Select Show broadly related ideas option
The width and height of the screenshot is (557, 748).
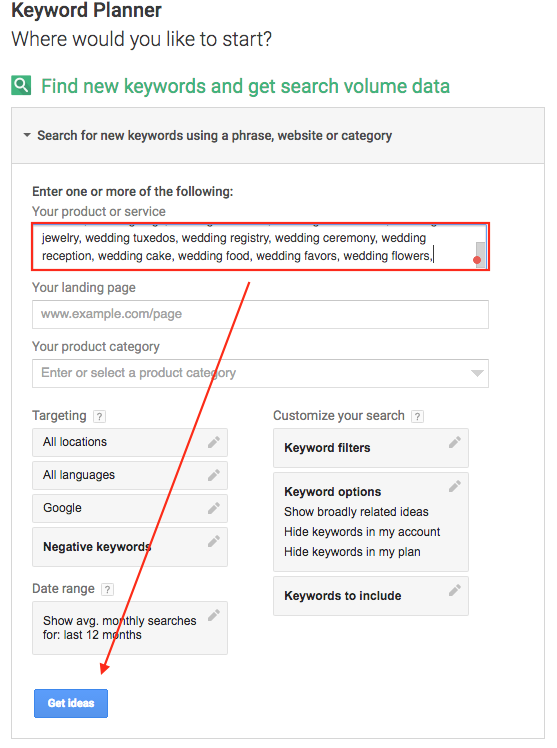356,512
